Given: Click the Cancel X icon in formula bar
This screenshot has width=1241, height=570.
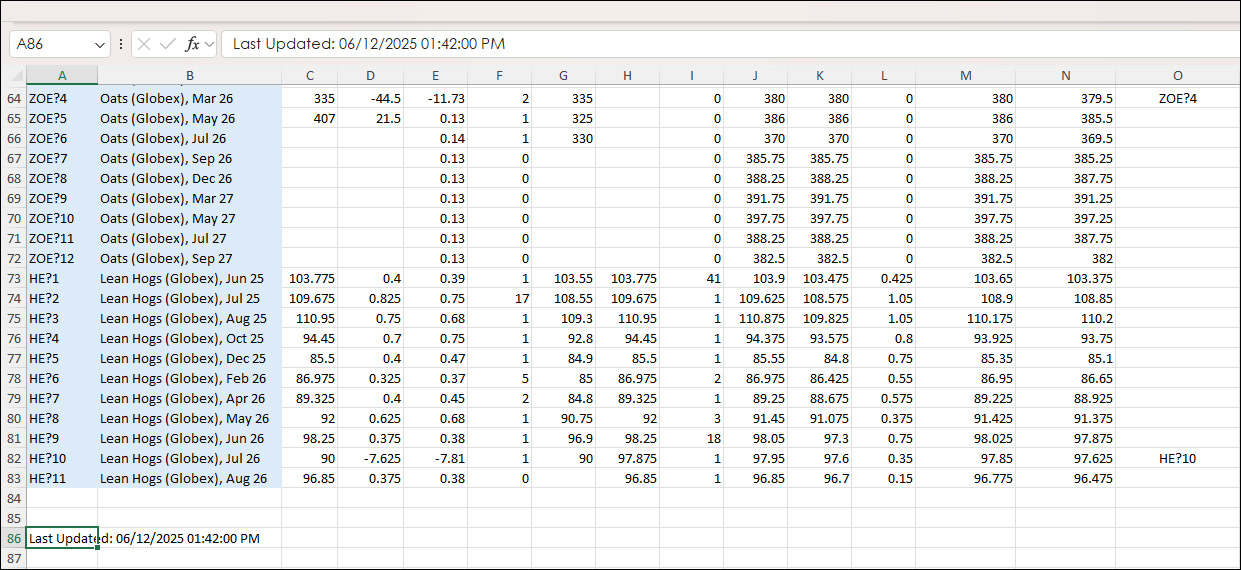Looking at the screenshot, I should [x=144, y=44].
